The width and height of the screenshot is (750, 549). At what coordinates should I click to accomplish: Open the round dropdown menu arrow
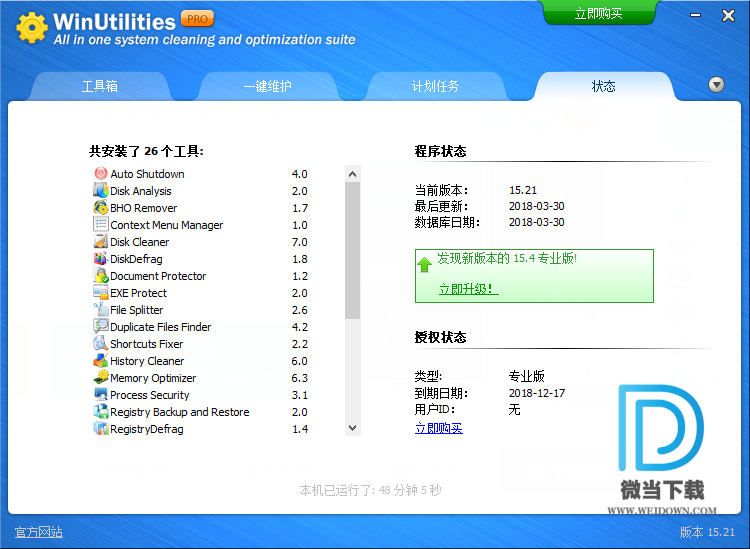click(716, 85)
